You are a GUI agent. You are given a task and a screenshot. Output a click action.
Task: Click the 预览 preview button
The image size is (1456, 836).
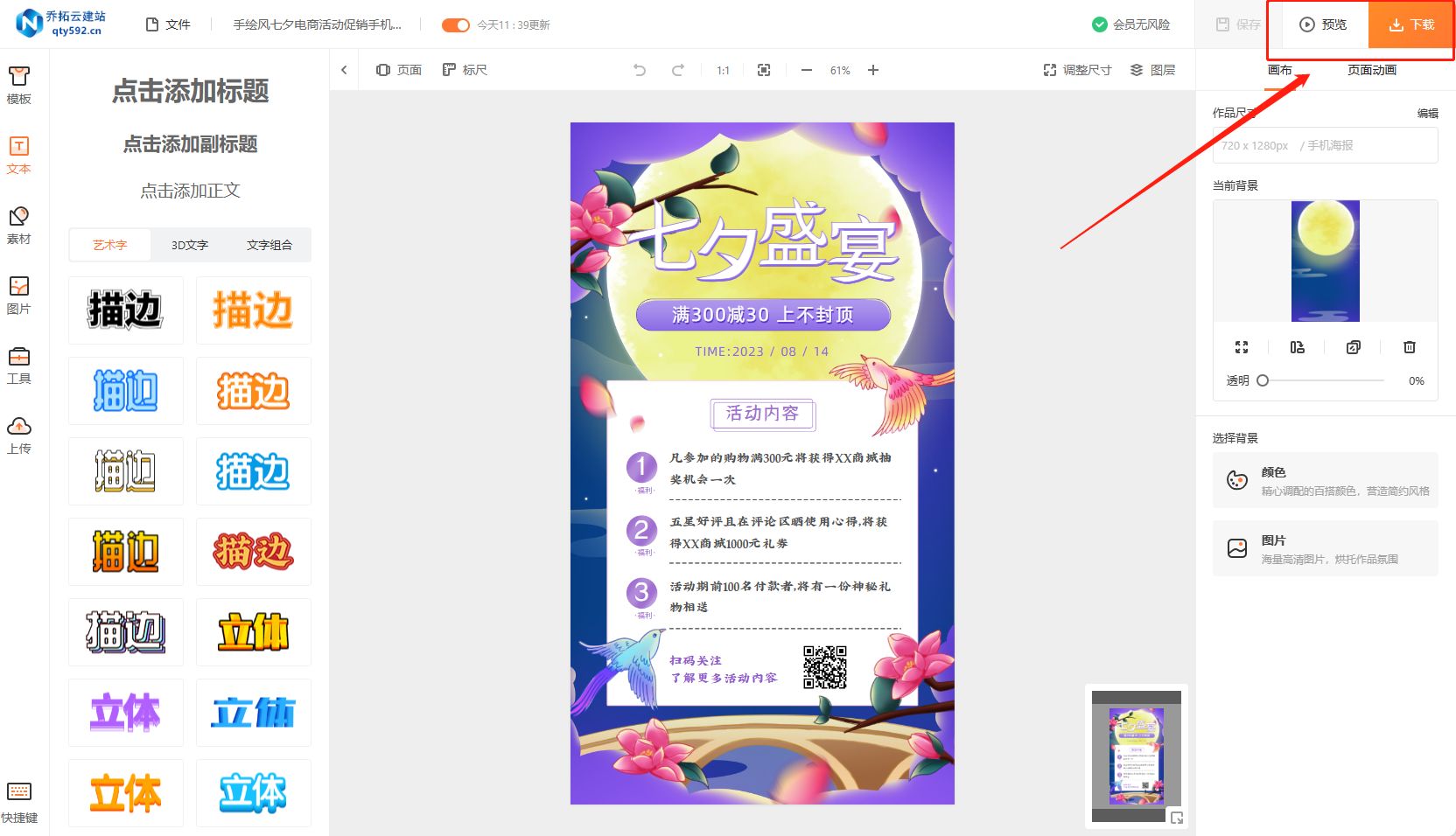pos(1323,24)
